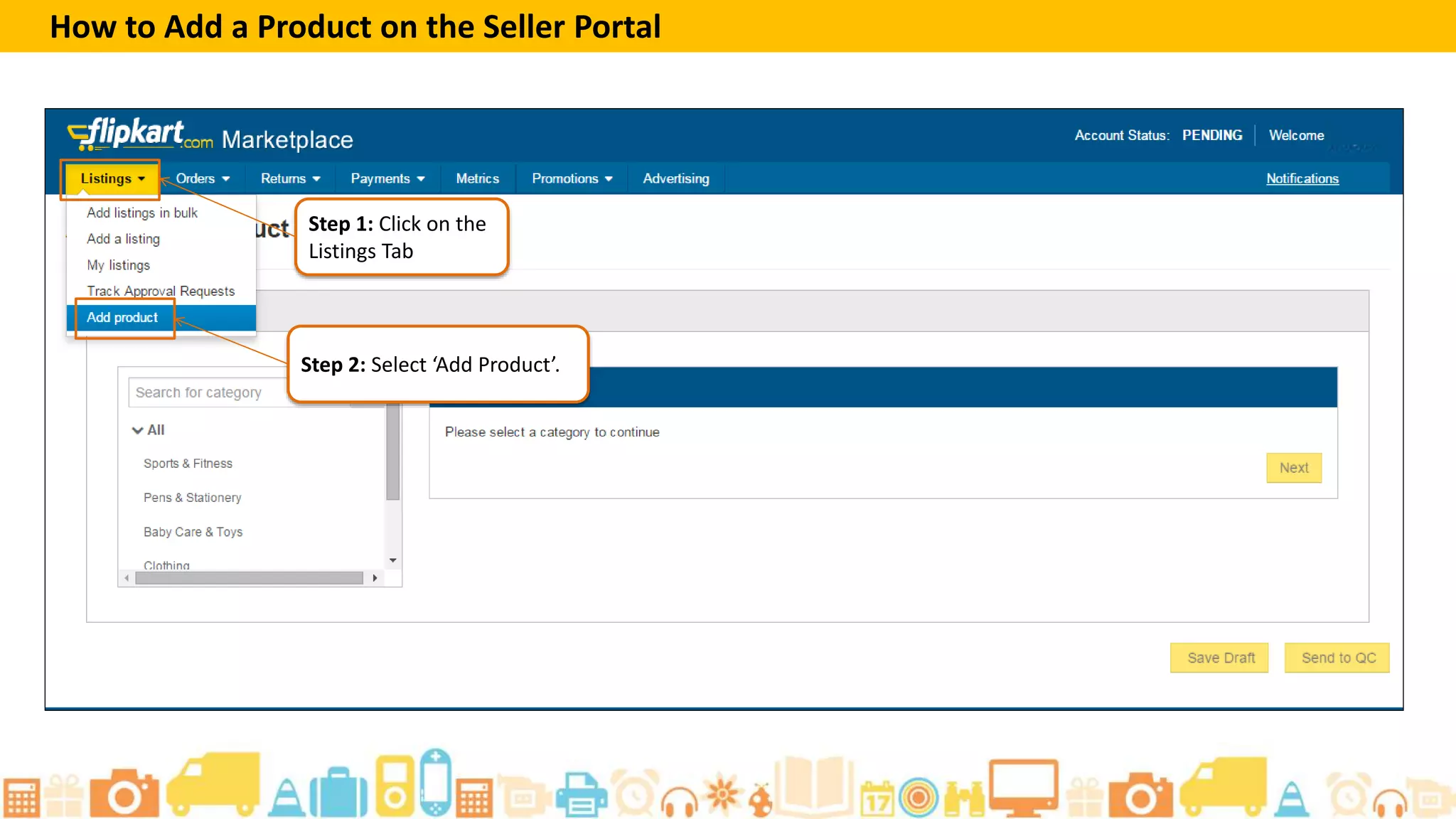Expand the Payments menu
The width and height of the screenshot is (1456, 819).
(x=387, y=178)
